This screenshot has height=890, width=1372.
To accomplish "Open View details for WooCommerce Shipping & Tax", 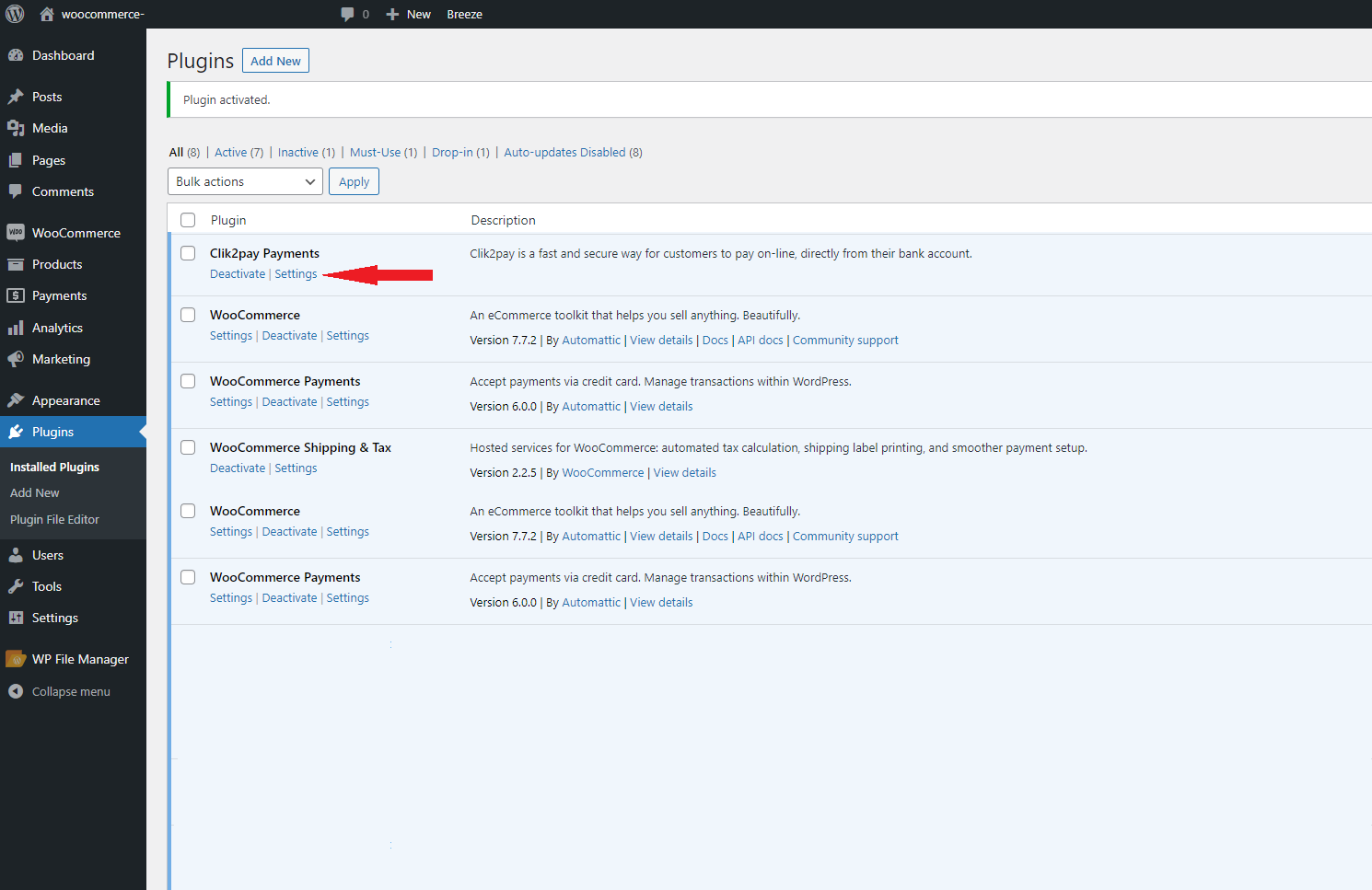I will point(685,473).
